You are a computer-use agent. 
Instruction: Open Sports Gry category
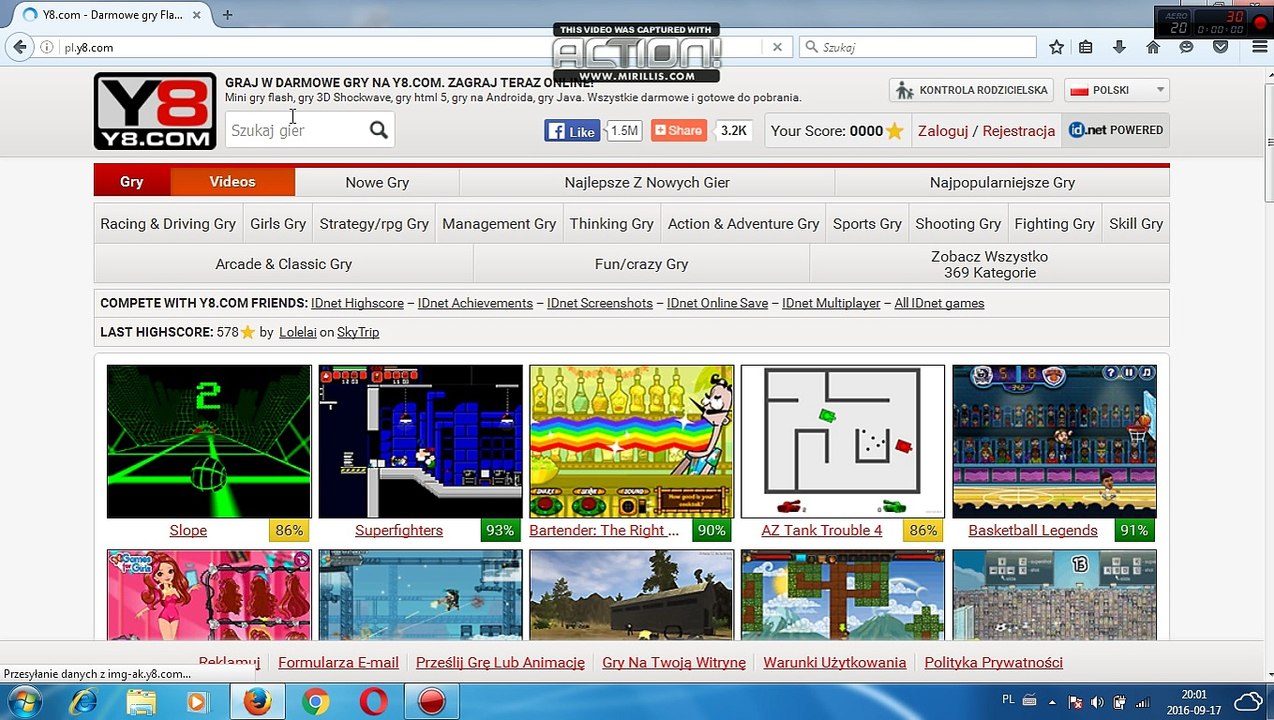(x=867, y=224)
